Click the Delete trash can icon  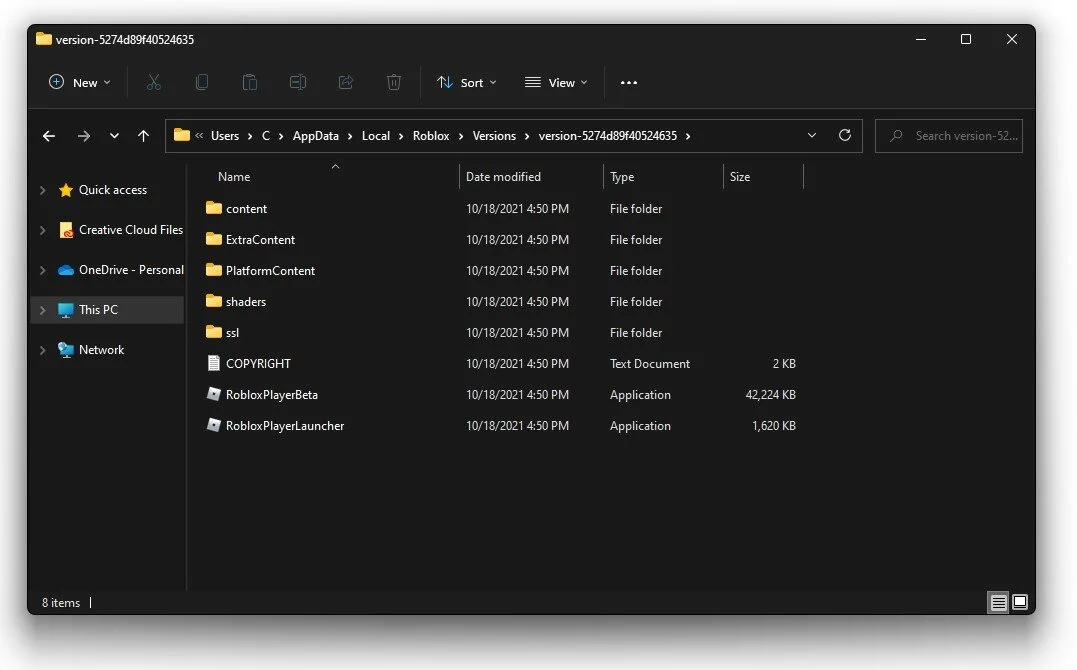pos(394,82)
